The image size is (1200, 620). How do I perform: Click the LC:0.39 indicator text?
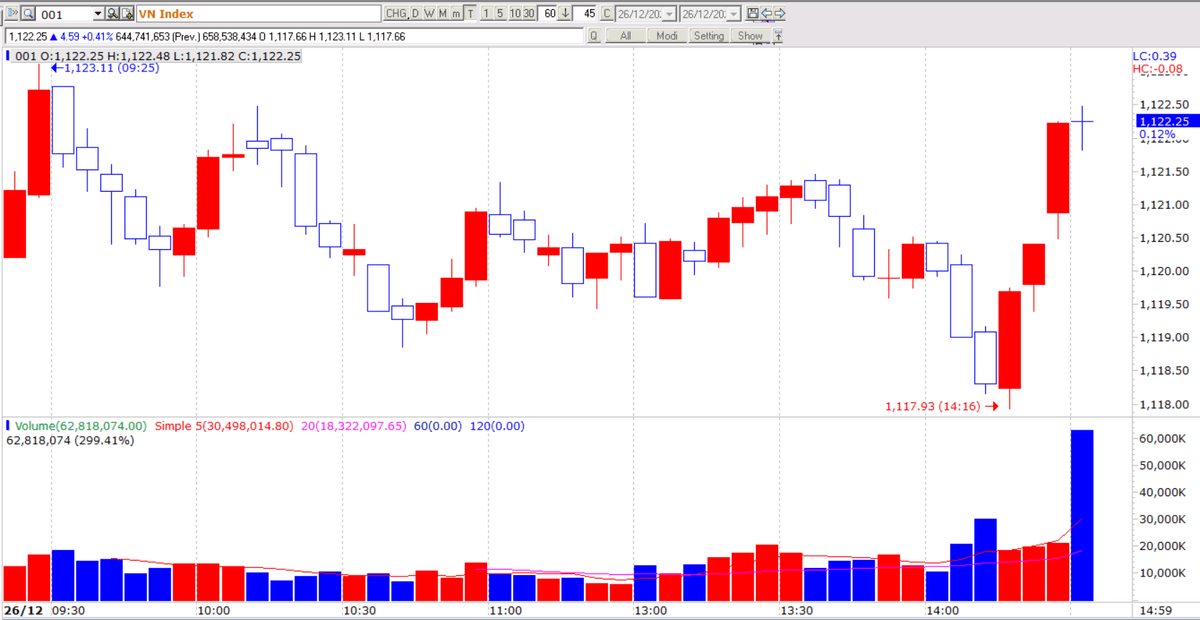tap(1154, 56)
